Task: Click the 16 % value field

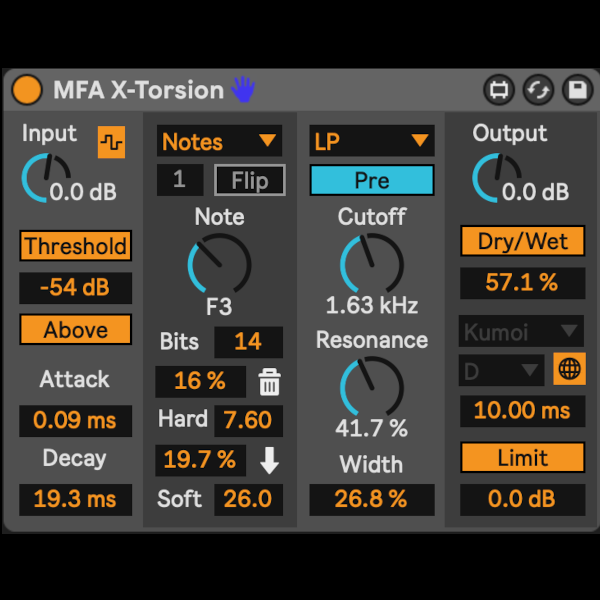Action: click(201, 382)
